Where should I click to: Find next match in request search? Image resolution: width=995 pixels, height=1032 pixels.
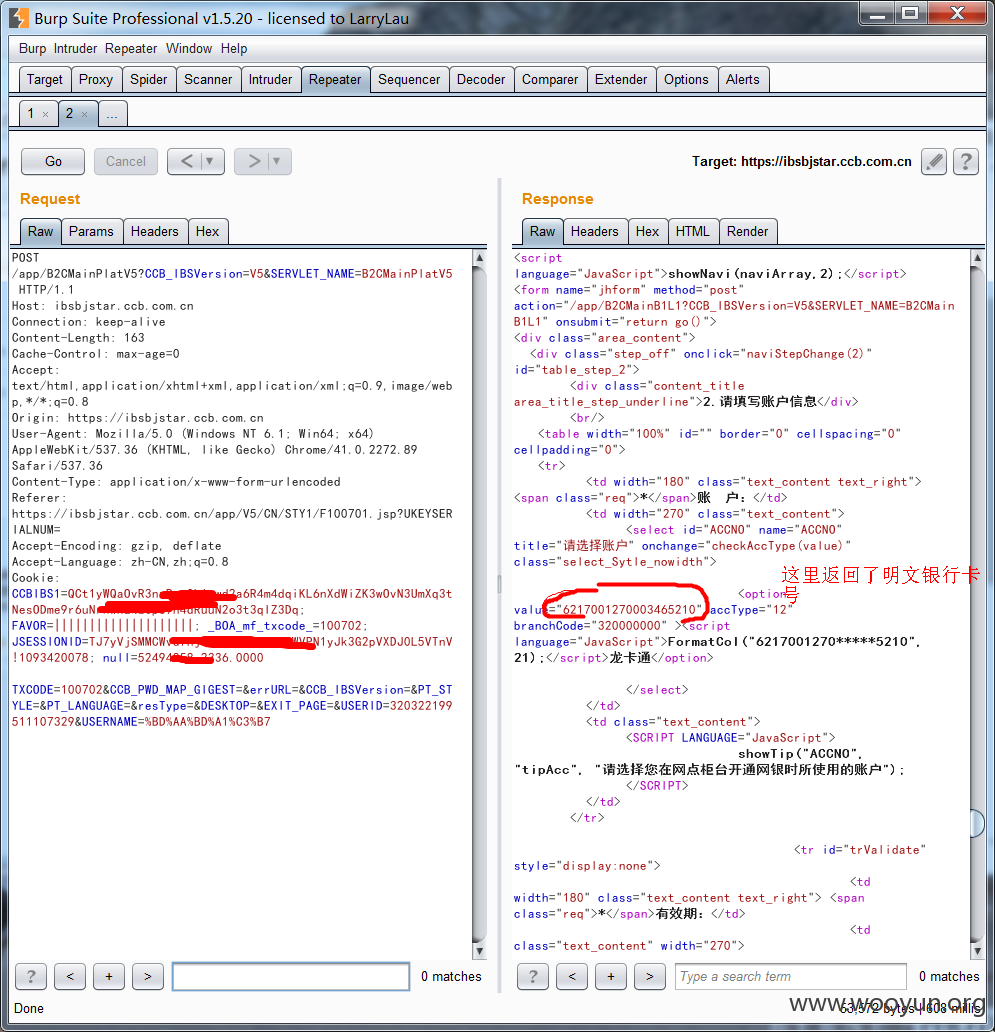pos(147,977)
